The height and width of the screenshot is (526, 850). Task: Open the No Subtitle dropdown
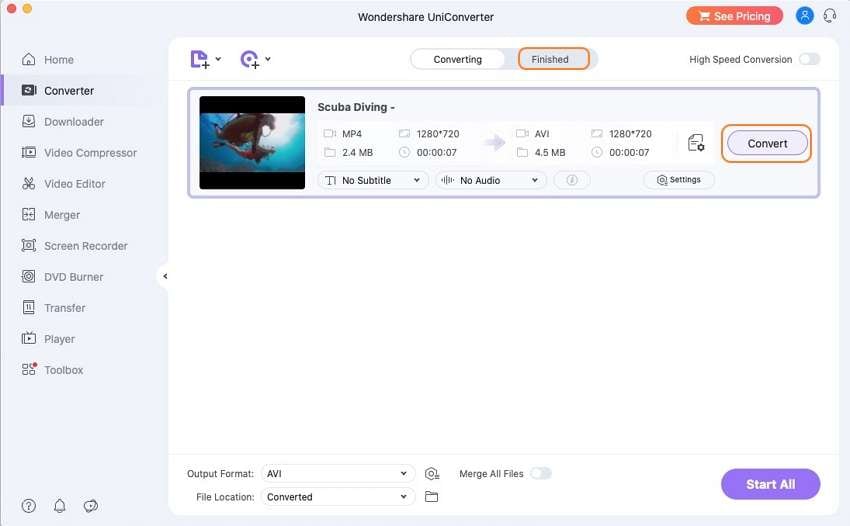tap(373, 180)
